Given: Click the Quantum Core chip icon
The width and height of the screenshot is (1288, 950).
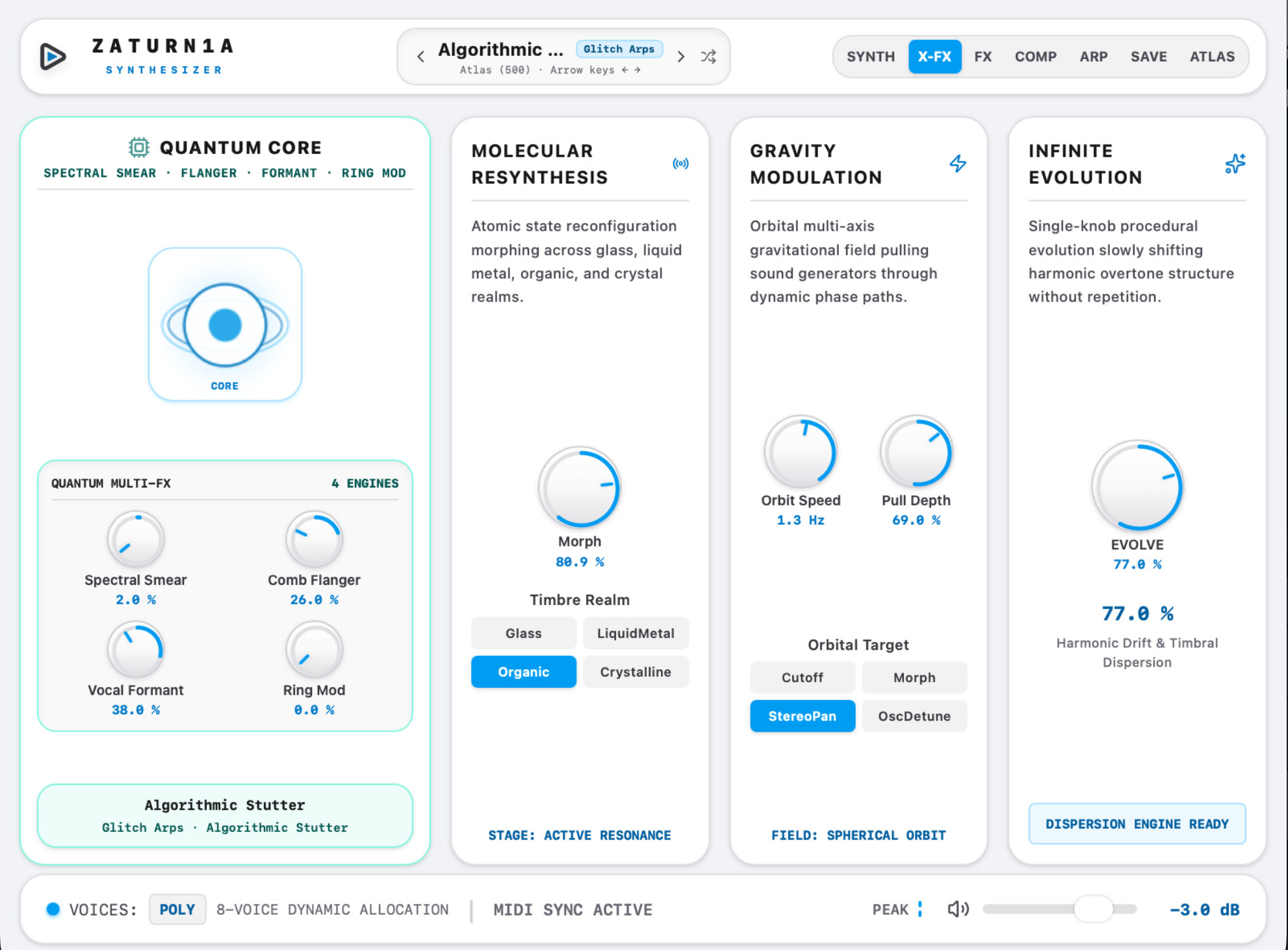Looking at the screenshot, I should point(138,148).
